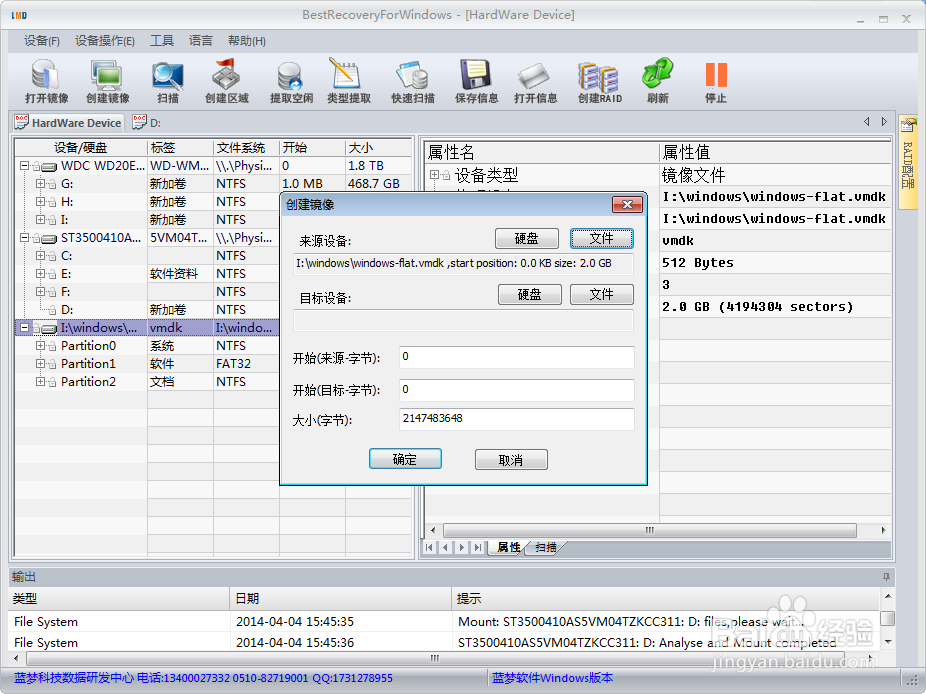Image resolution: width=926 pixels, height=694 pixels.
Task: Select the 创建镜像 toolbar icon
Action: pos(107,82)
